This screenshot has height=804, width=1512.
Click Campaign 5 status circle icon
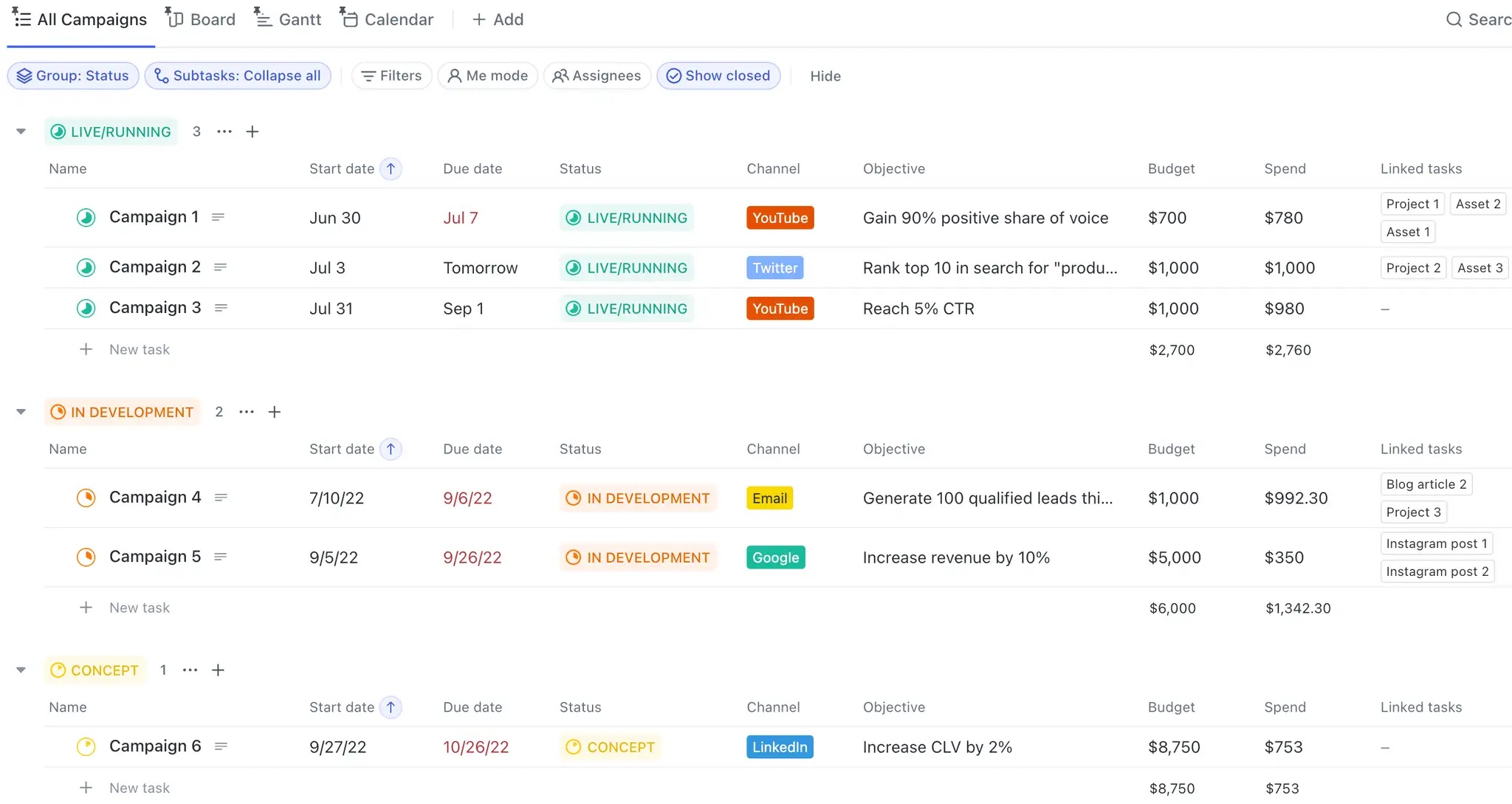(86, 557)
